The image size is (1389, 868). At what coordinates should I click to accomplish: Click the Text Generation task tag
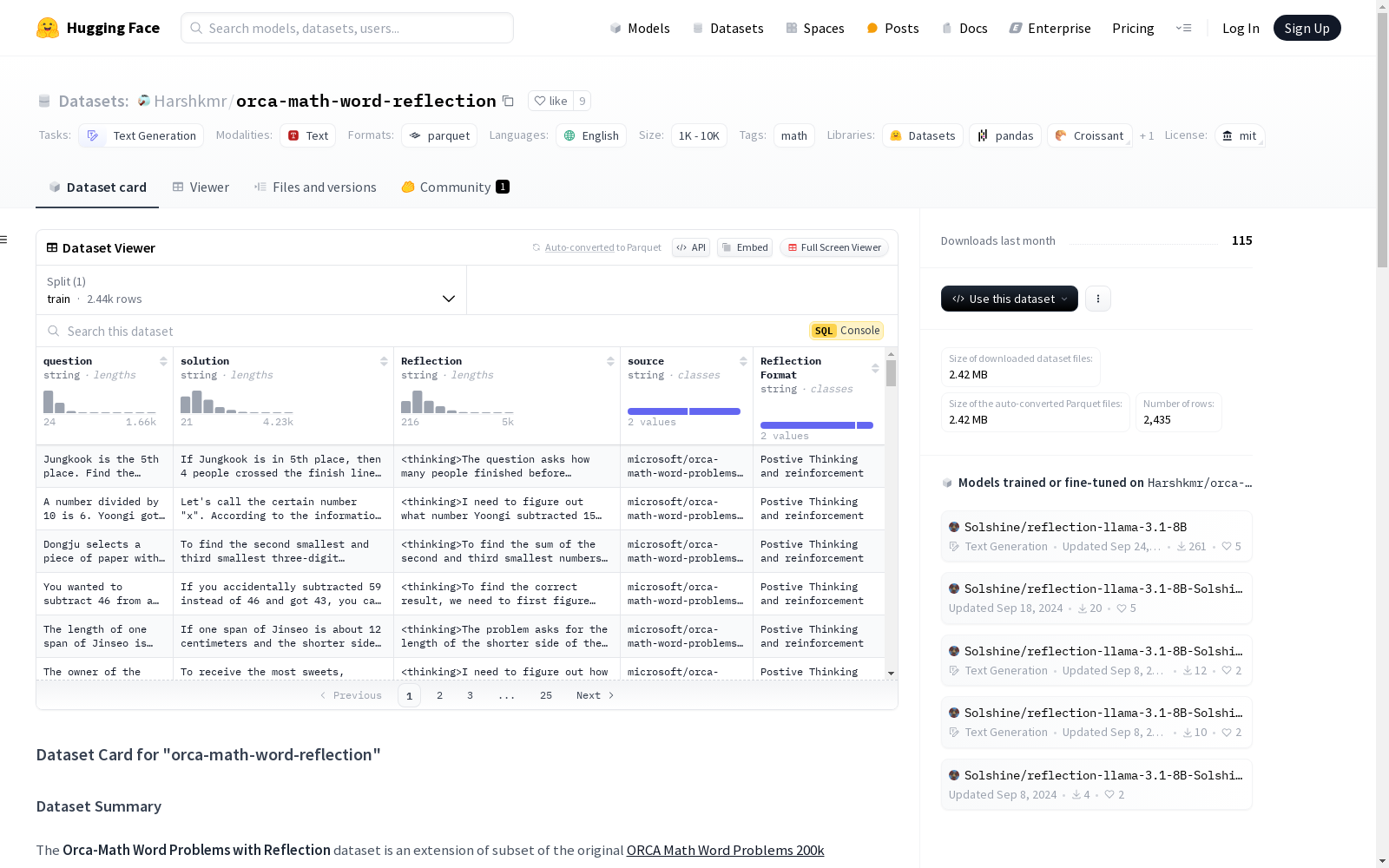tap(142, 135)
